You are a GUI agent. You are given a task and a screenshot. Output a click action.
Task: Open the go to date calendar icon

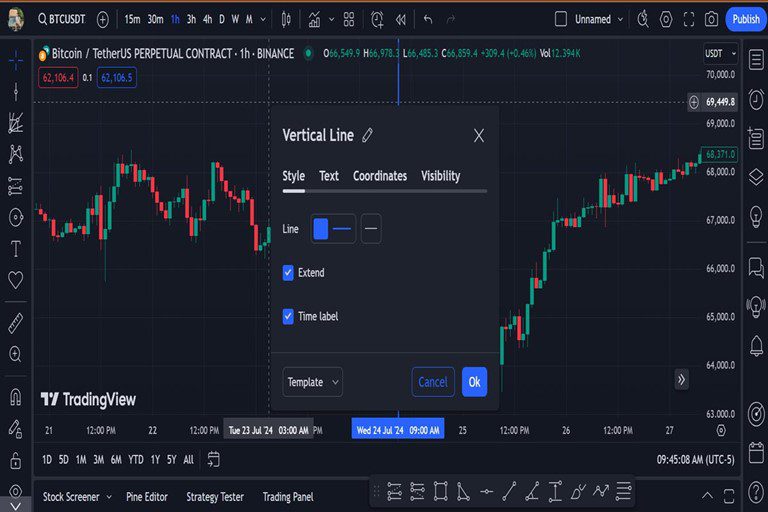click(214, 459)
